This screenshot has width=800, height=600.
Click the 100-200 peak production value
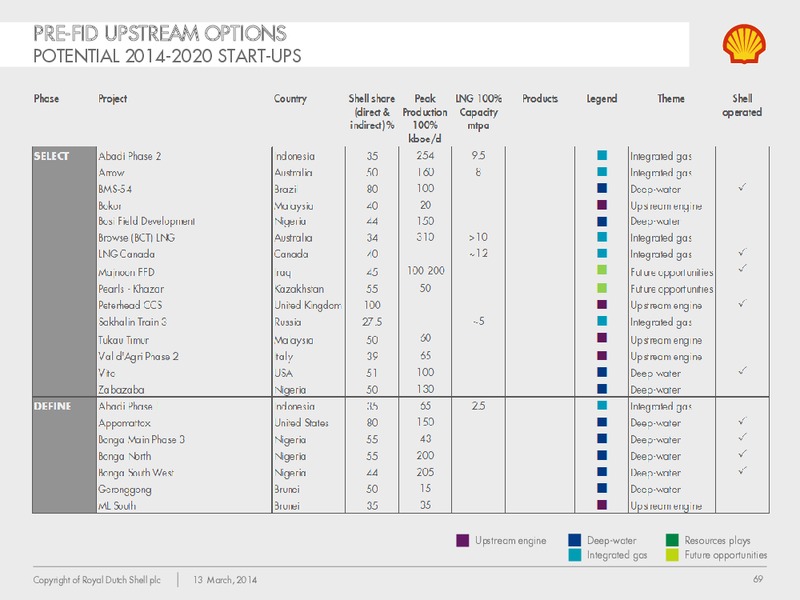426,270
